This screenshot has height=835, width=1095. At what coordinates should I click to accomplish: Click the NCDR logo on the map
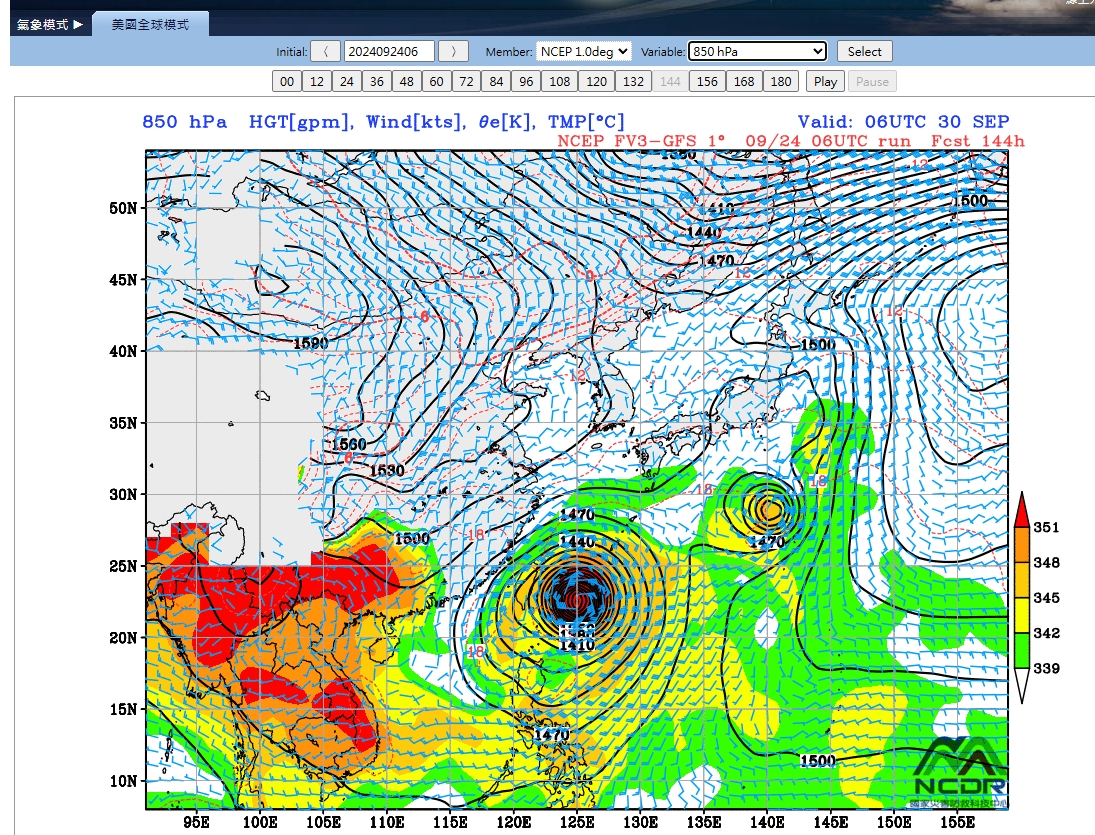[960, 773]
